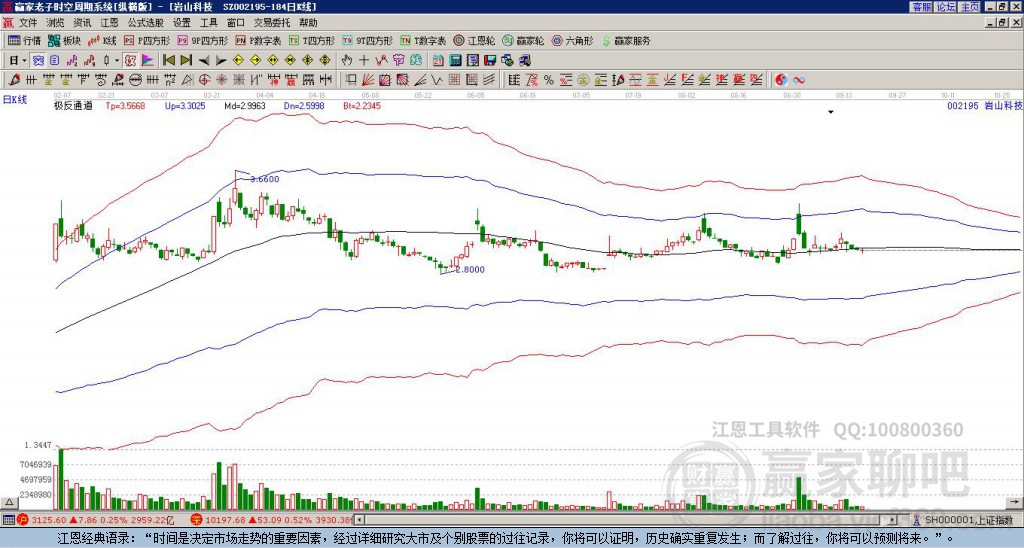This screenshot has height=548, width=1024.
Task: Click the blue infinity loop icon
Action: [x=798, y=80]
